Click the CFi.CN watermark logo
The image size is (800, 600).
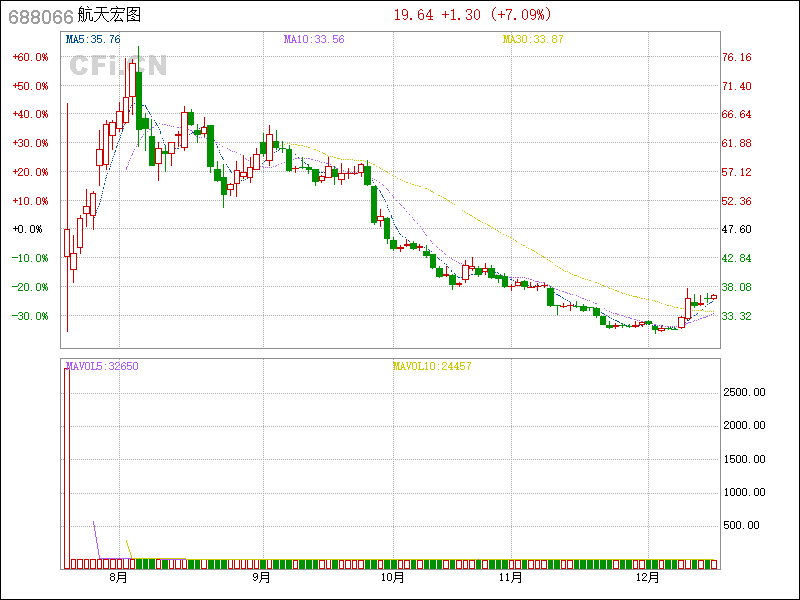(118, 65)
